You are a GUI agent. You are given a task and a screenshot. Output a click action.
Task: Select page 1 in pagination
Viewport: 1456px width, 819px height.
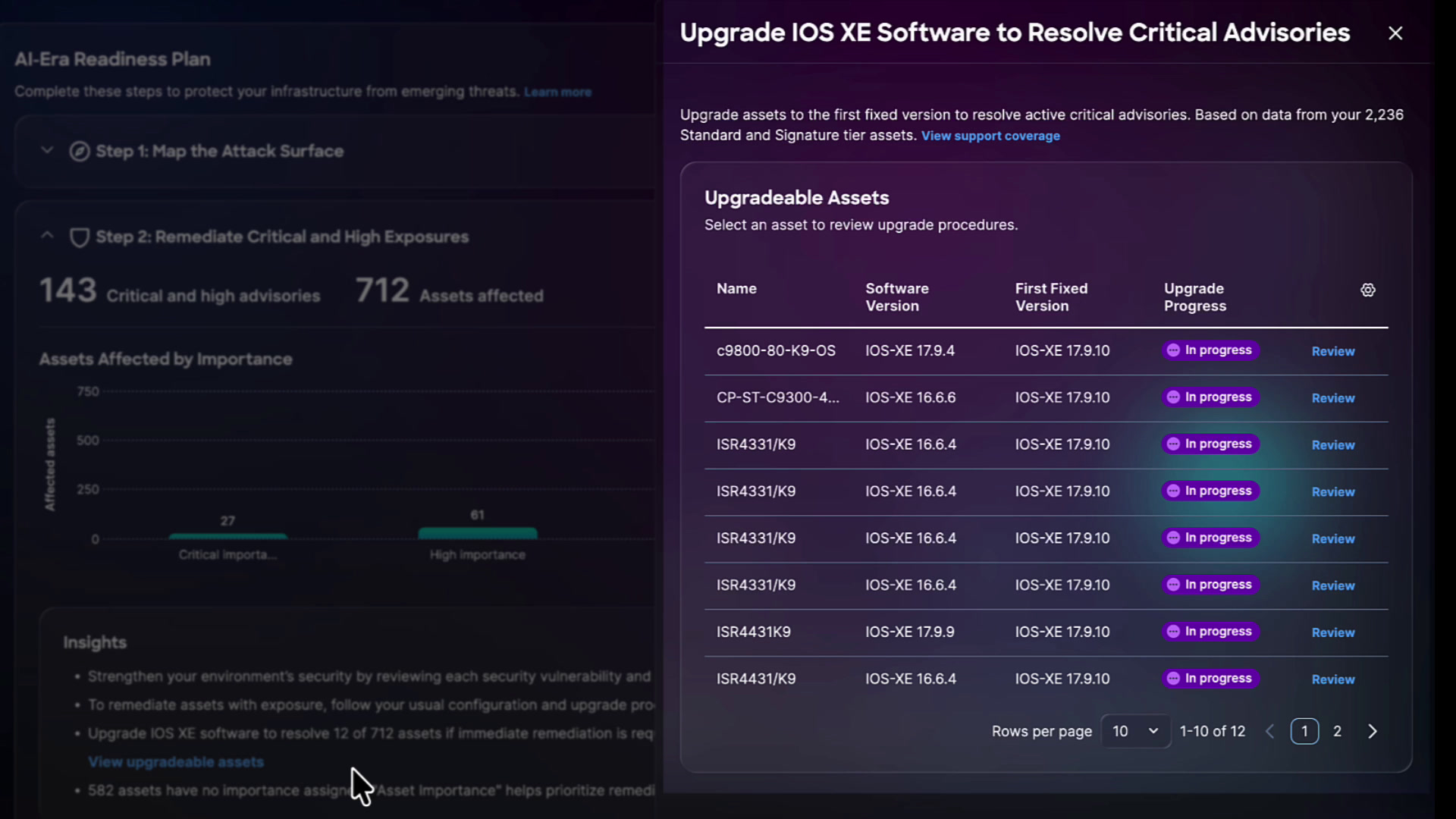1304,731
